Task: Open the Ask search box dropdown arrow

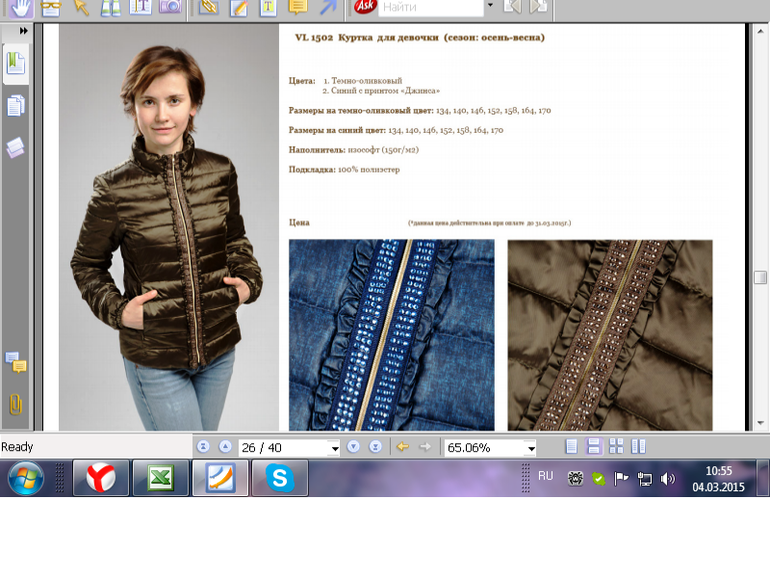Action: pyautogui.click(x=489, y=8)
